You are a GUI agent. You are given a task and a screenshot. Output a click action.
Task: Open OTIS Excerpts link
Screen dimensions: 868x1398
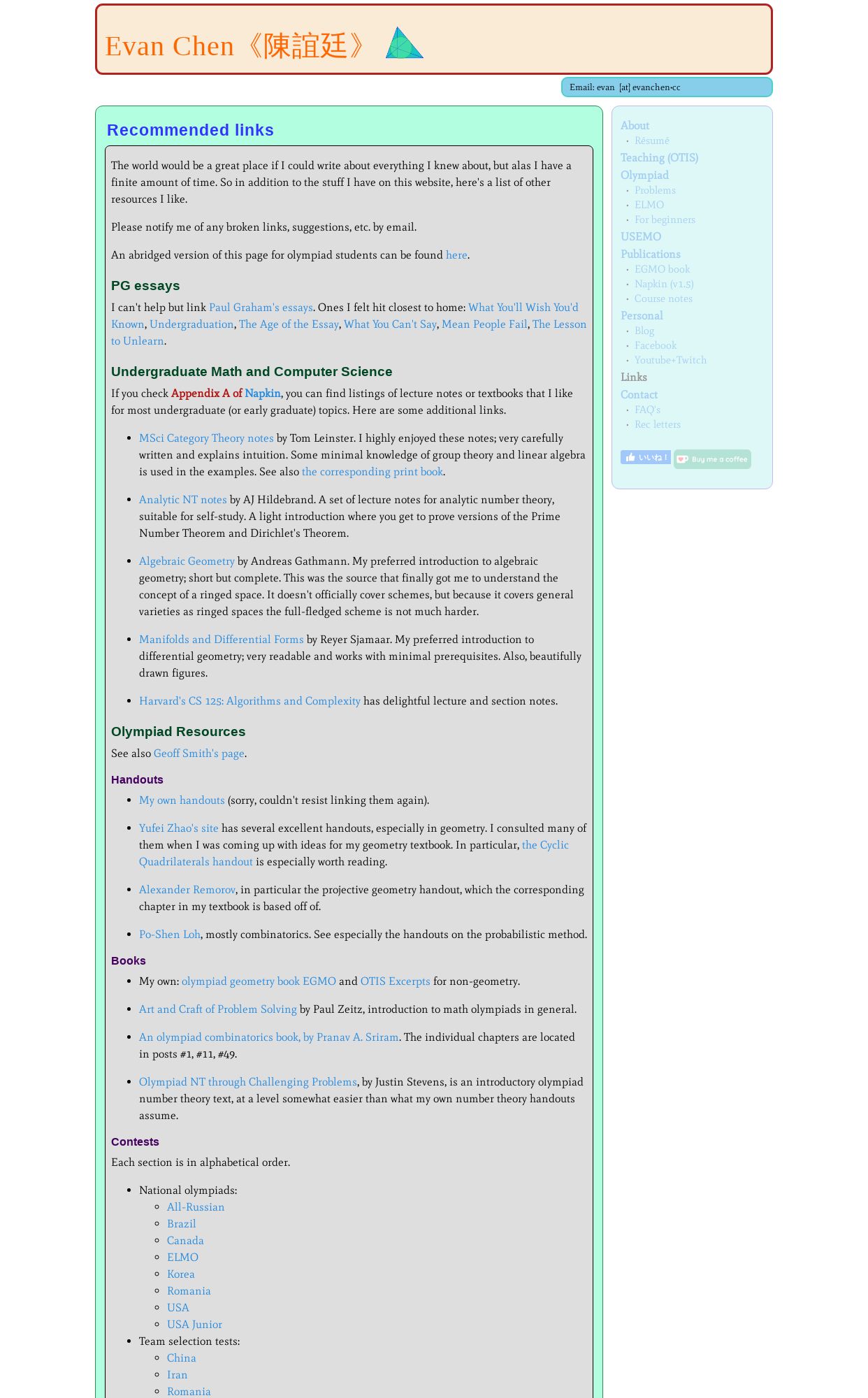click(396, 981)
